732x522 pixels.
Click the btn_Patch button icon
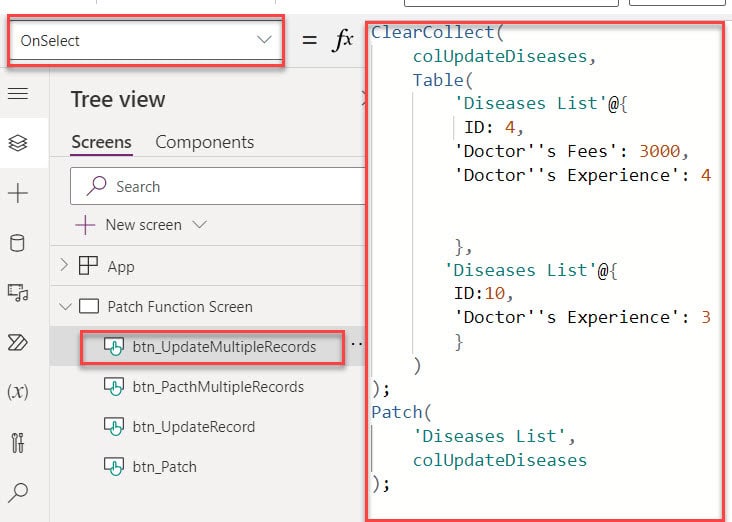(114, 467)
